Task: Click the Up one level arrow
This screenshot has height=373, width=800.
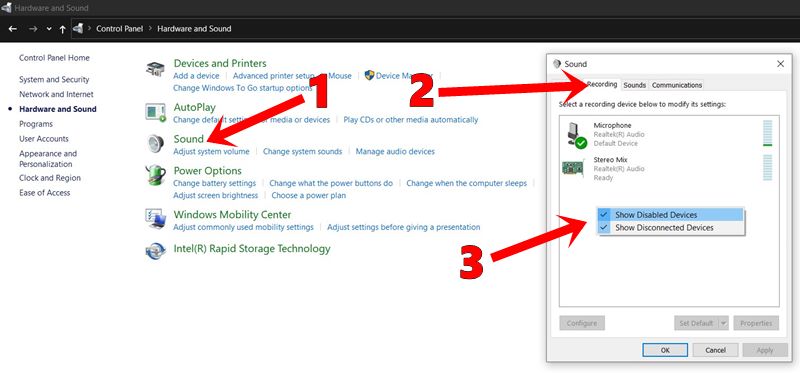Action: click(x=62, y=29)
